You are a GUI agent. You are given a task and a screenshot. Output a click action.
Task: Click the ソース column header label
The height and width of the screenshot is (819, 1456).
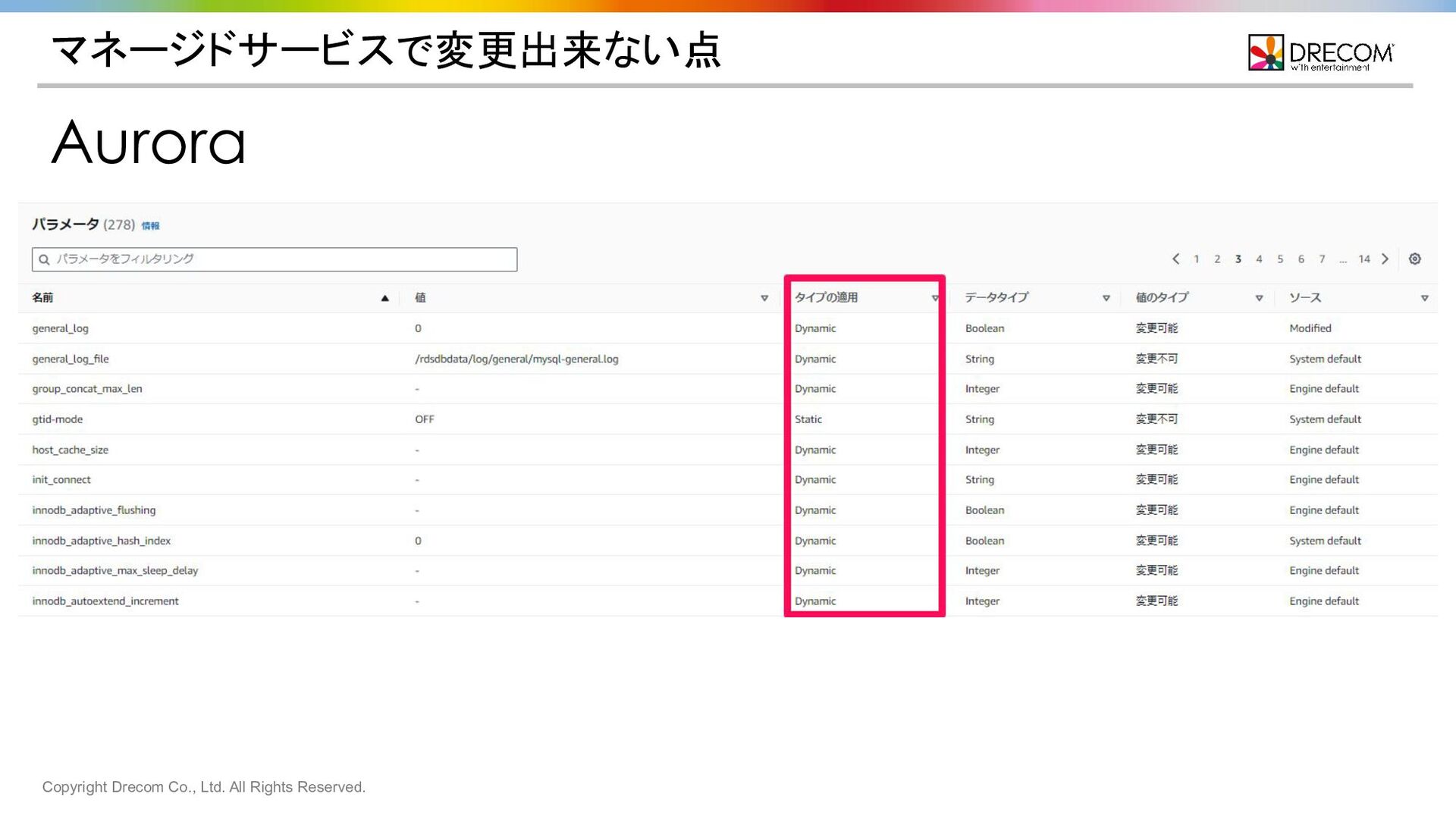(1305, 298)
